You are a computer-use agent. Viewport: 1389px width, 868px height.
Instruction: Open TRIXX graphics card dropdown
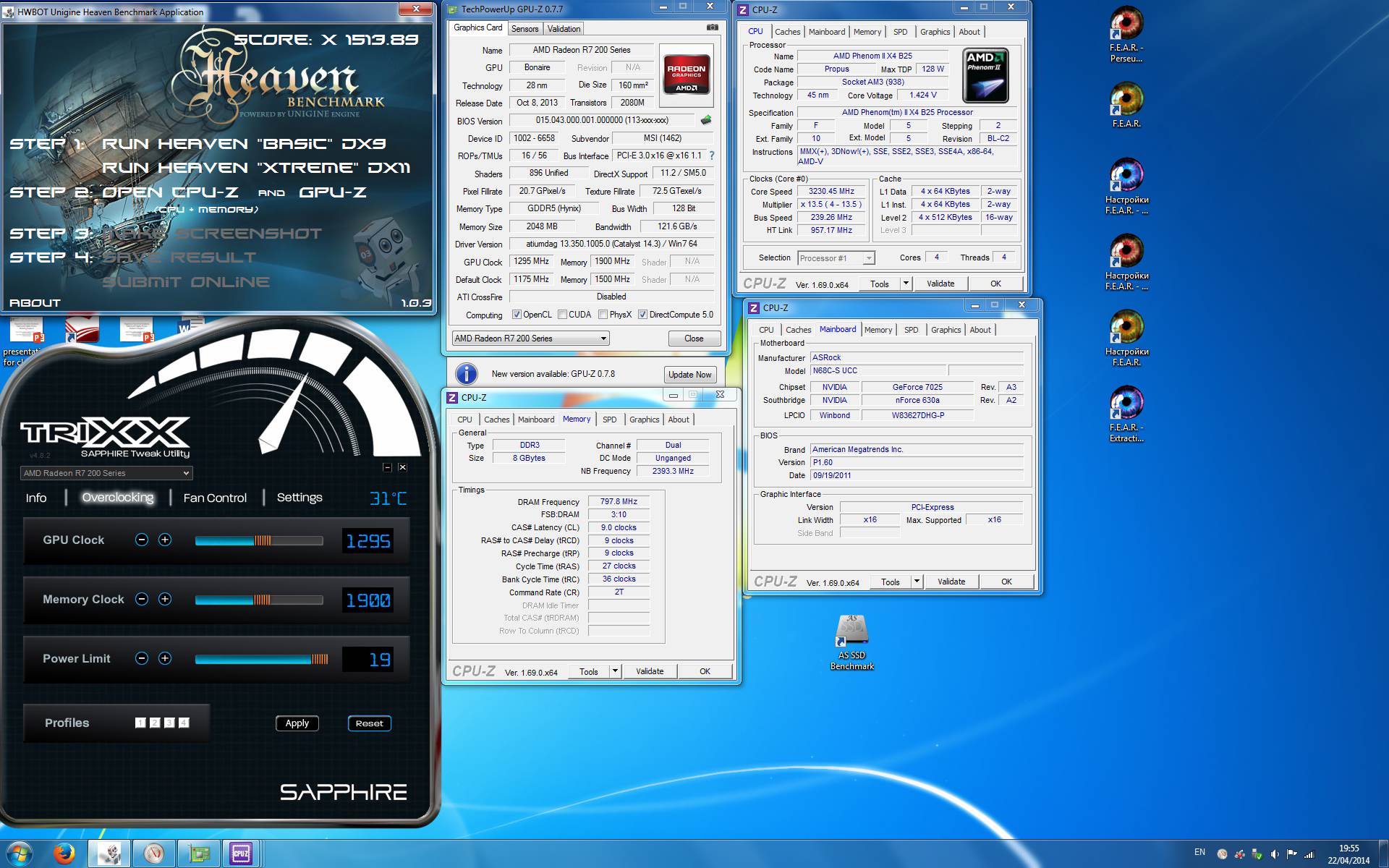[106, 473]
